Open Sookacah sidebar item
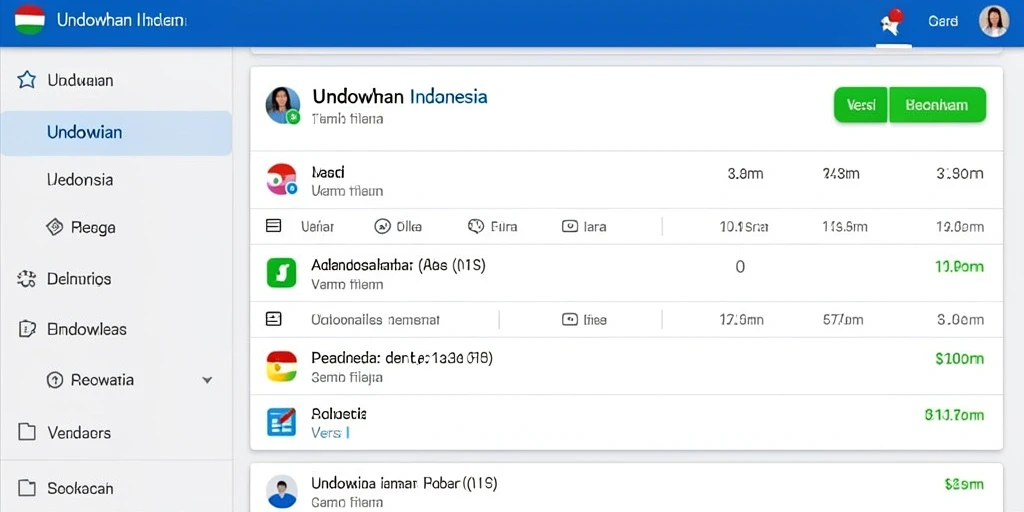The image size is (1024, 512). click(x=80, y=488)
